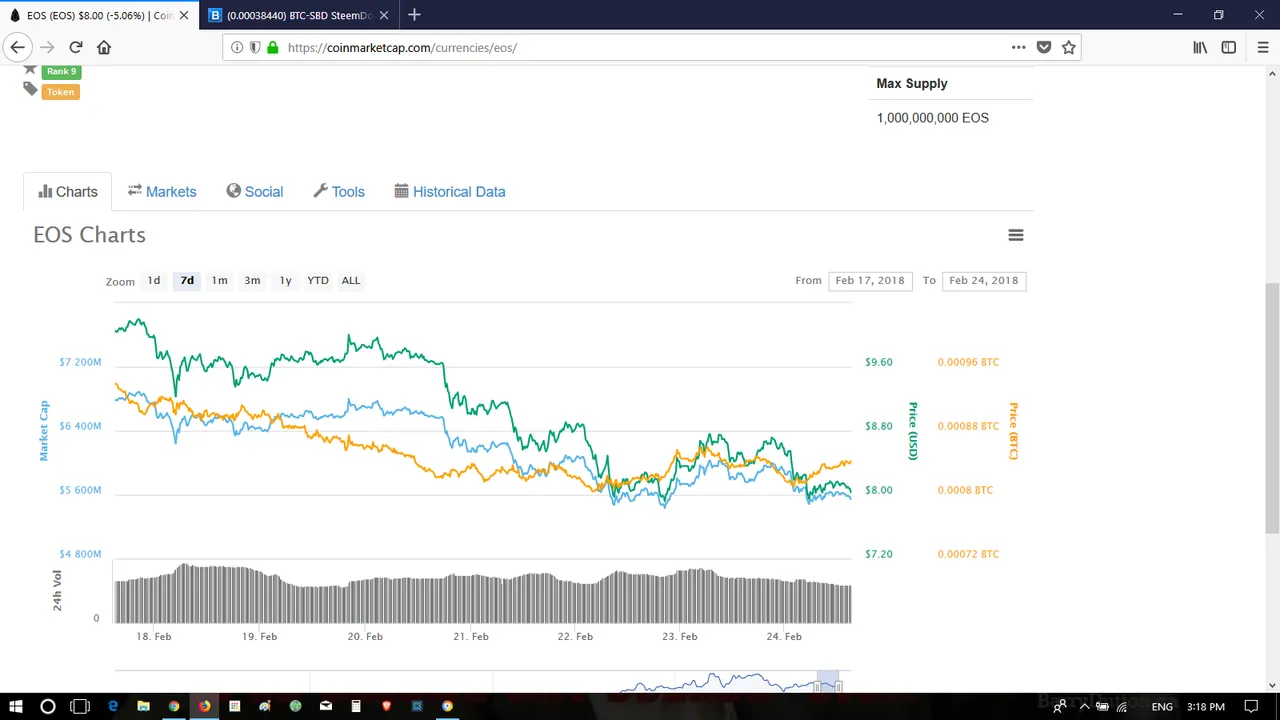View the green padlock connection details
This screenshot has width=1280, height=720.
coord(272,47)
